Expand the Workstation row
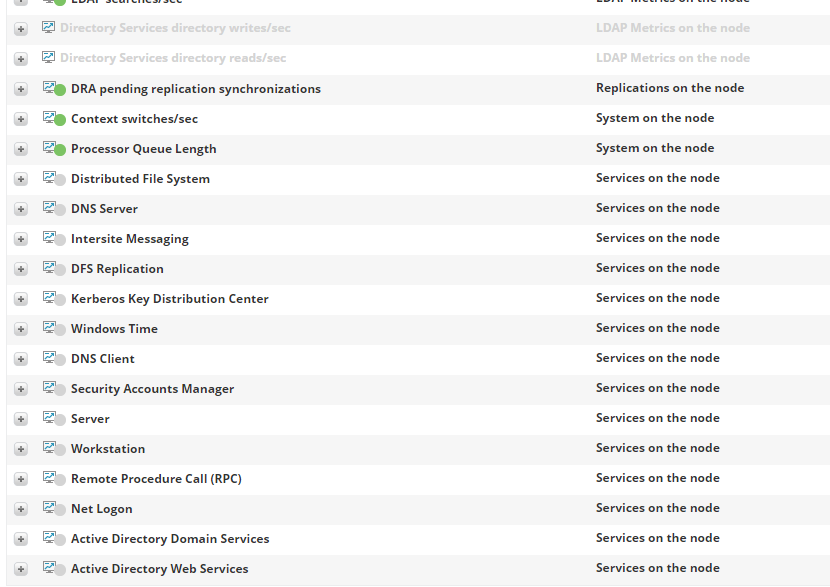Viewport: 830px width, 587px height. pos(21,449)
